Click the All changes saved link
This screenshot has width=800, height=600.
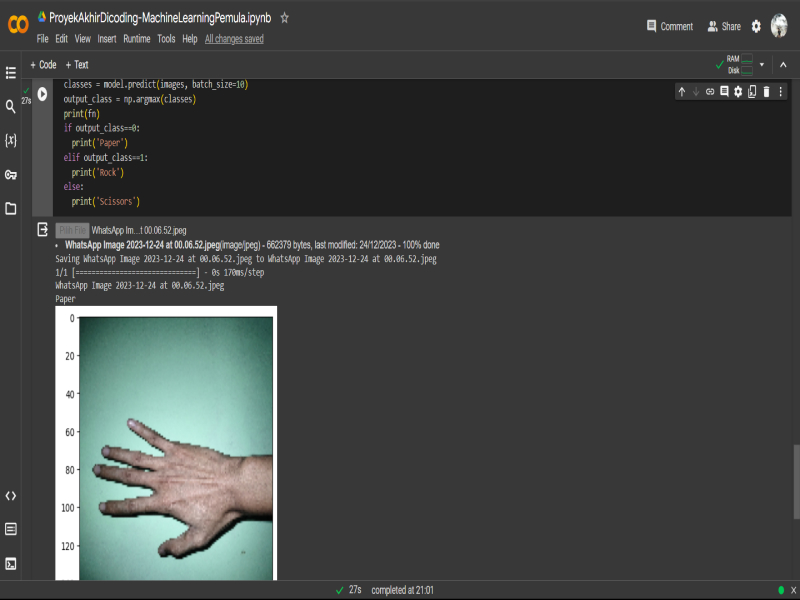click(x=234, y=39)
